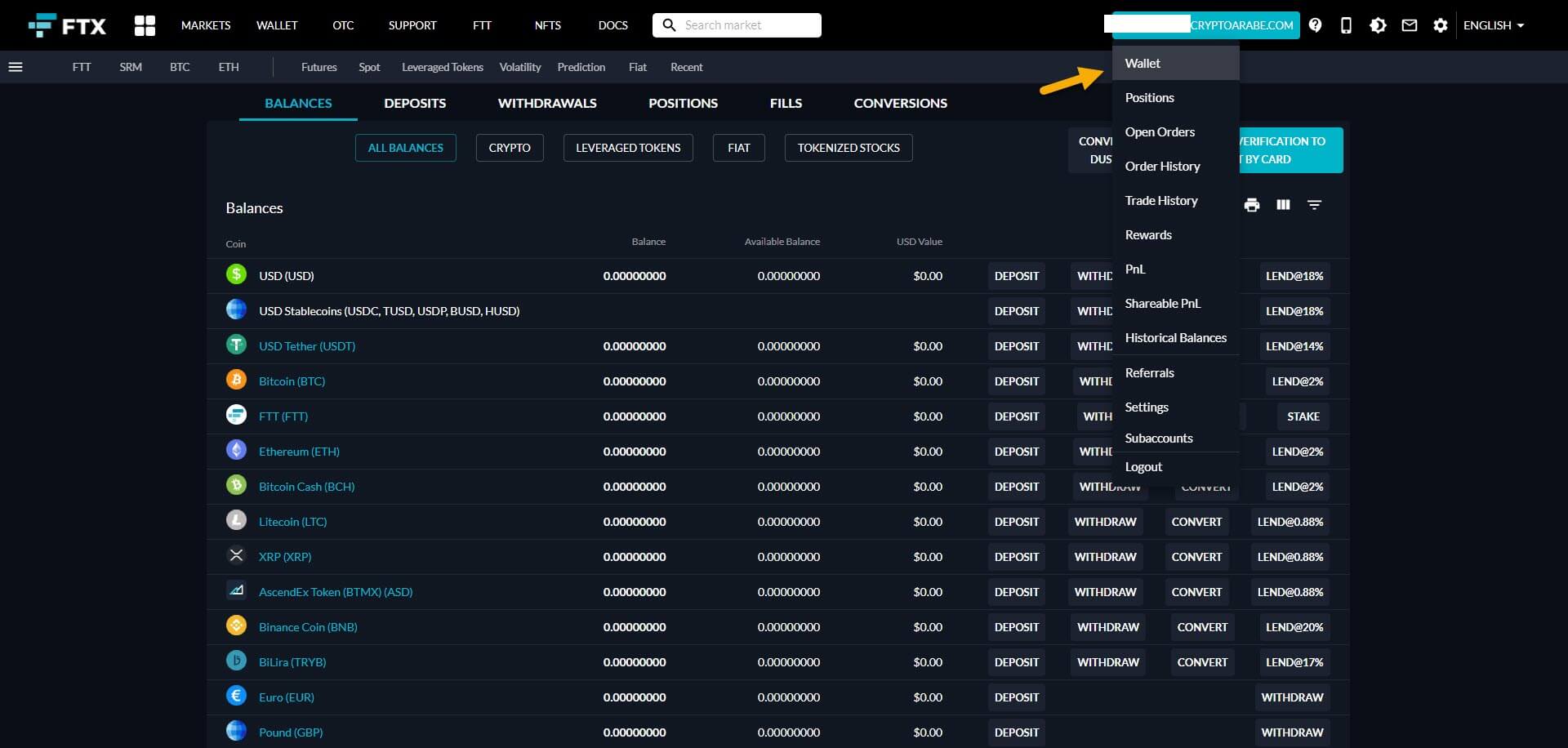
Task: Click the filter list icon
Action: (x=1314, y=205)
